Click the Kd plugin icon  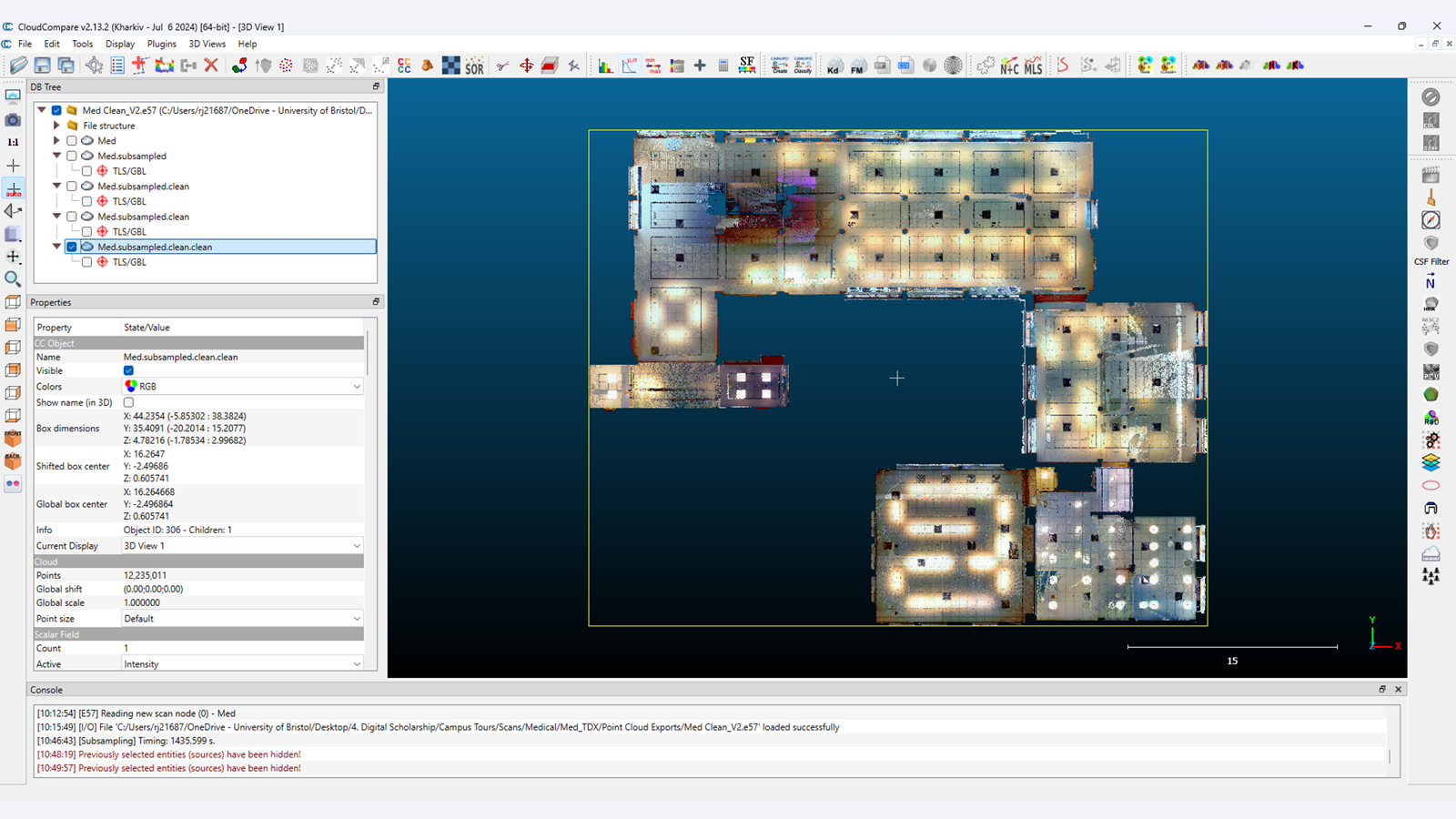tap(834, 66)
